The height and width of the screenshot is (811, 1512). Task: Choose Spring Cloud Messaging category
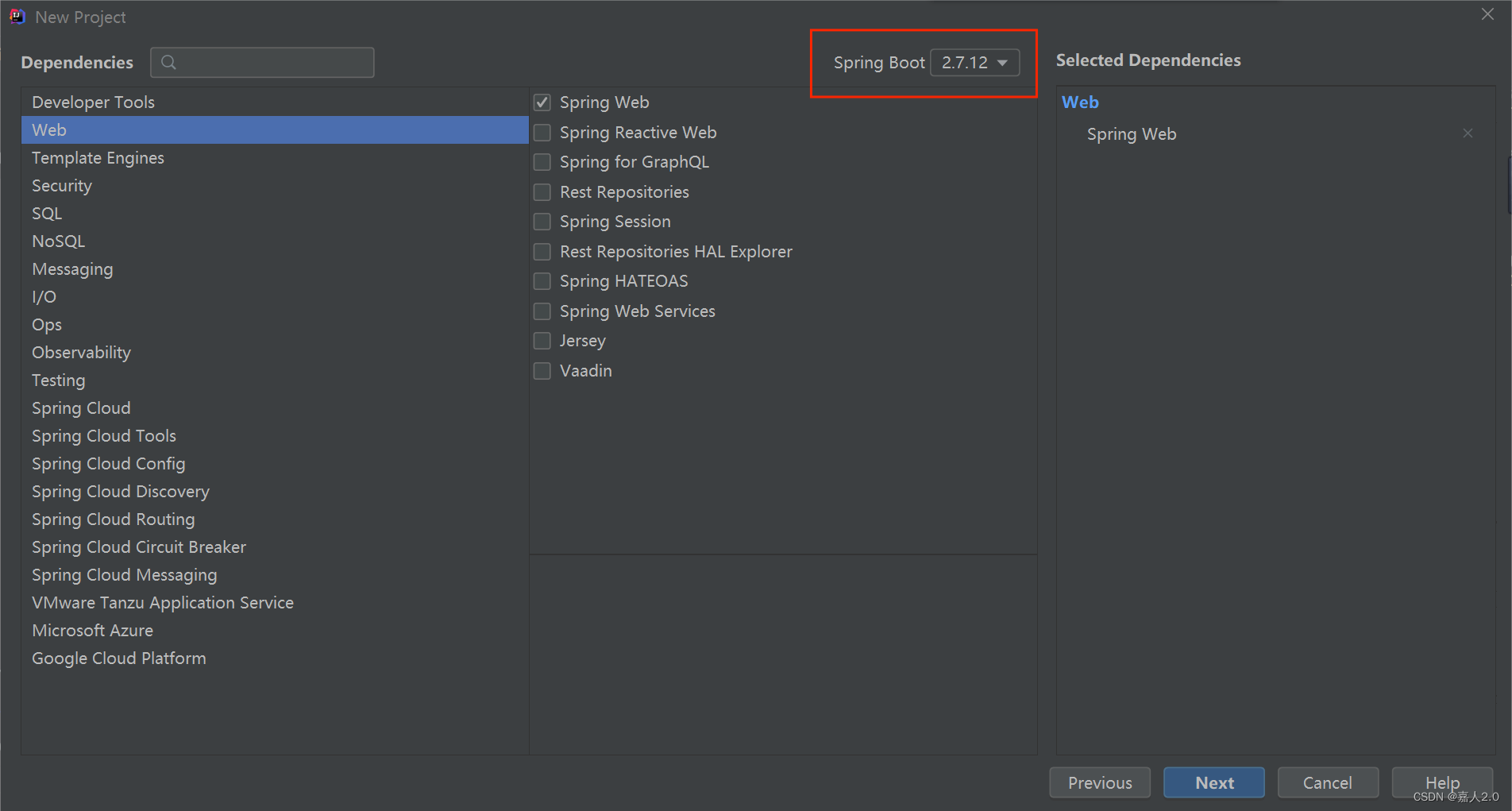click(275, 574)
